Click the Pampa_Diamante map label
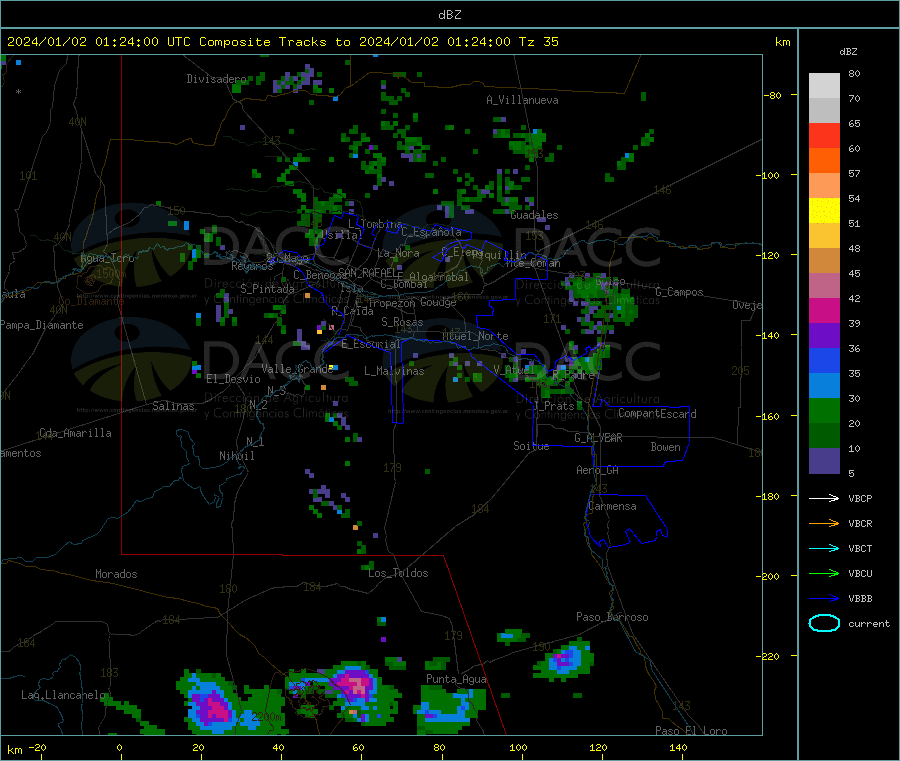900x761 pixels. tap(41, 325)
